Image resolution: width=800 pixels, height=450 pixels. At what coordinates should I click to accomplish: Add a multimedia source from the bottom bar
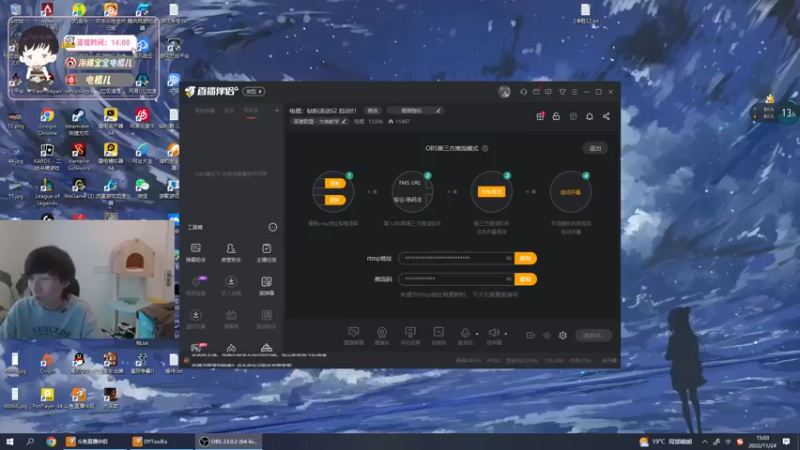pyautogui.click(x=438, y=336)
